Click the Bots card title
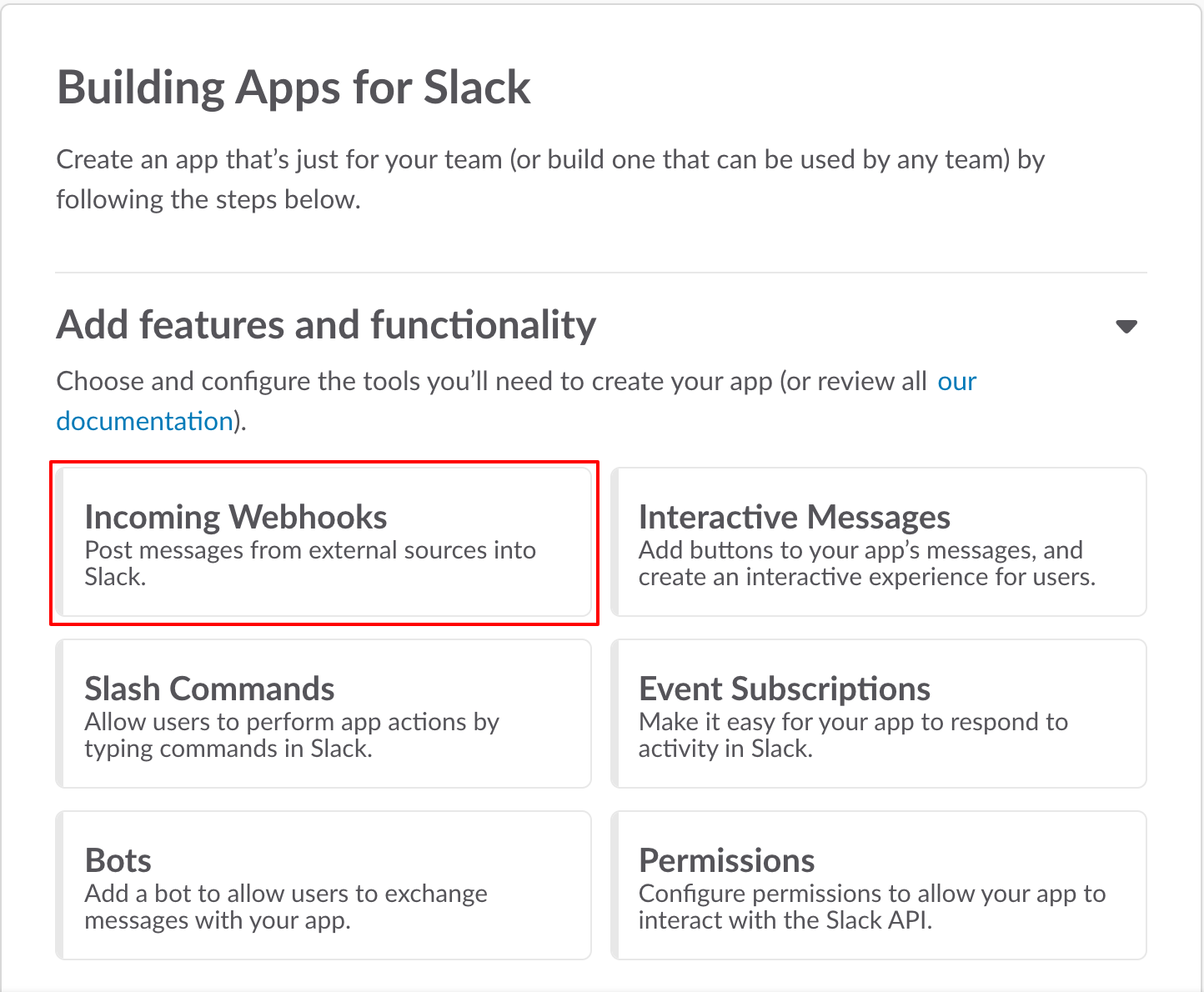 click(x=118, y=861)
